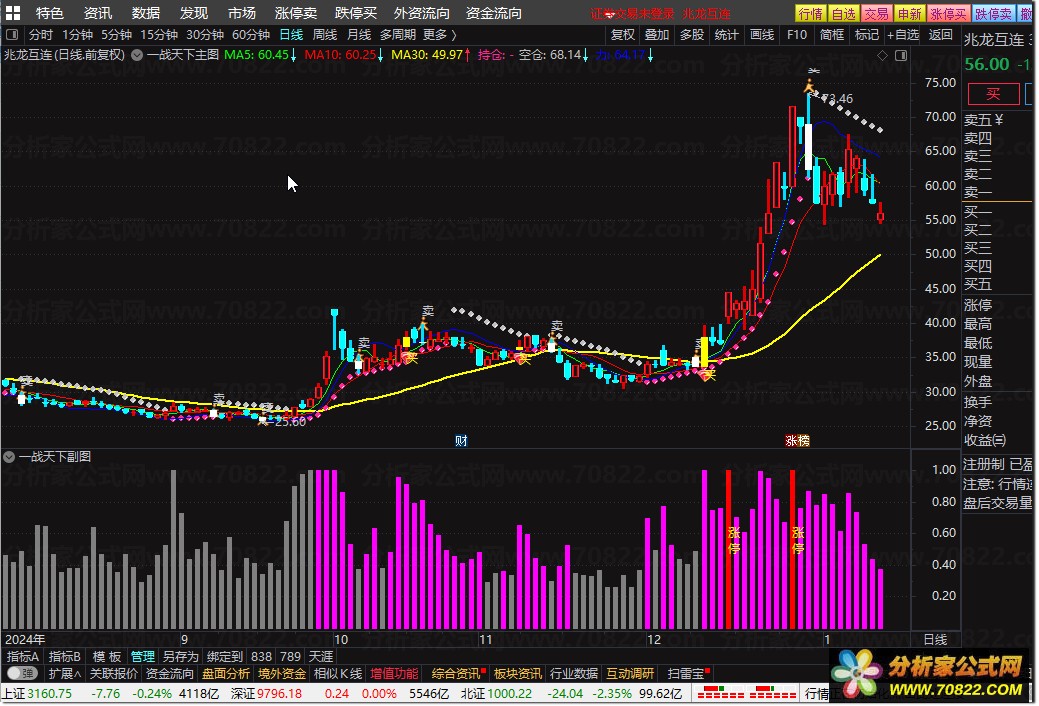The image size is (1039, 706).
Task: Switch to 周线 weekly period
Action: click(x=325, y=34)
